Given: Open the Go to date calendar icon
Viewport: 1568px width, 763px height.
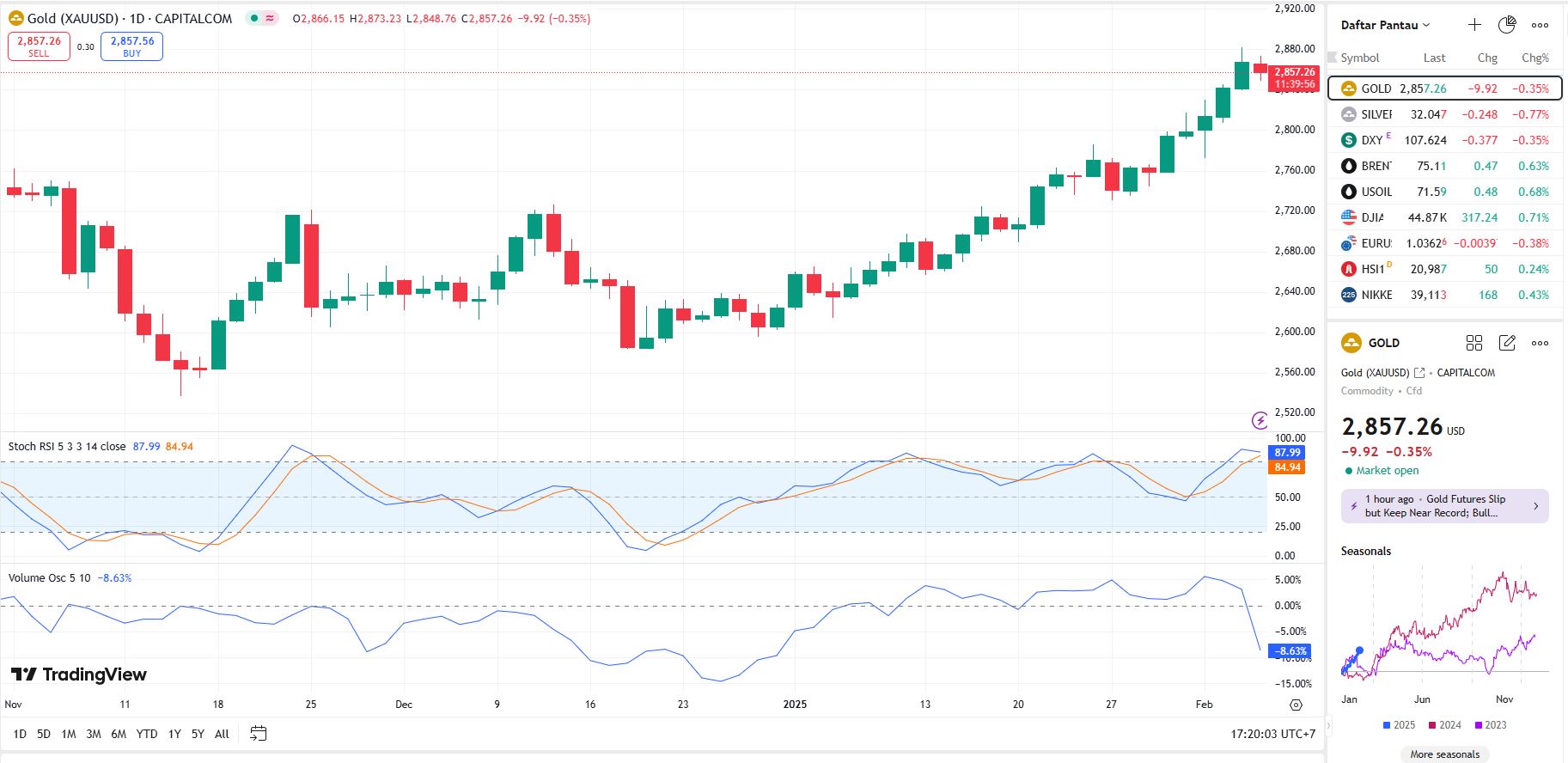Looking at the screenshot, I should (x=258, y=734).
